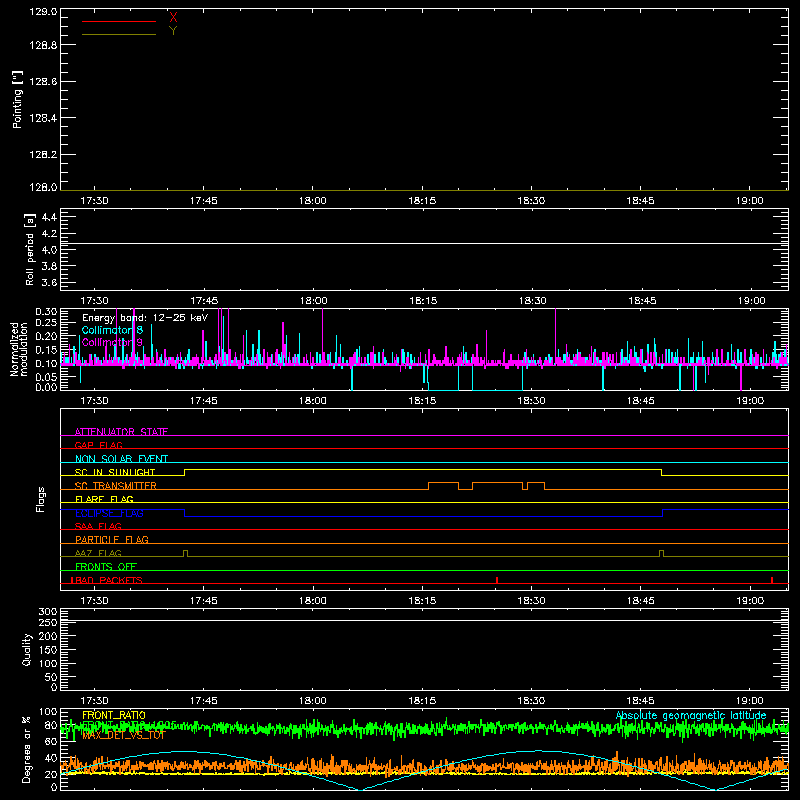Click the 'Flags' axis title
Viewport: 800px width, 800px height.
pyautogui.click(x=41, y=499)
